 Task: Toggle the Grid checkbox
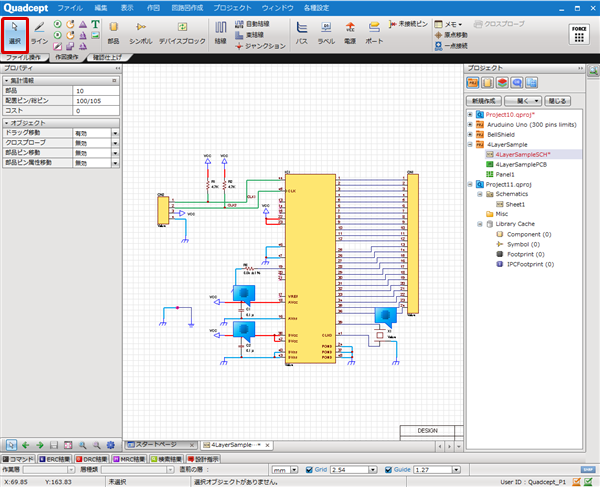pyautogui.click(x=309, y=469)
